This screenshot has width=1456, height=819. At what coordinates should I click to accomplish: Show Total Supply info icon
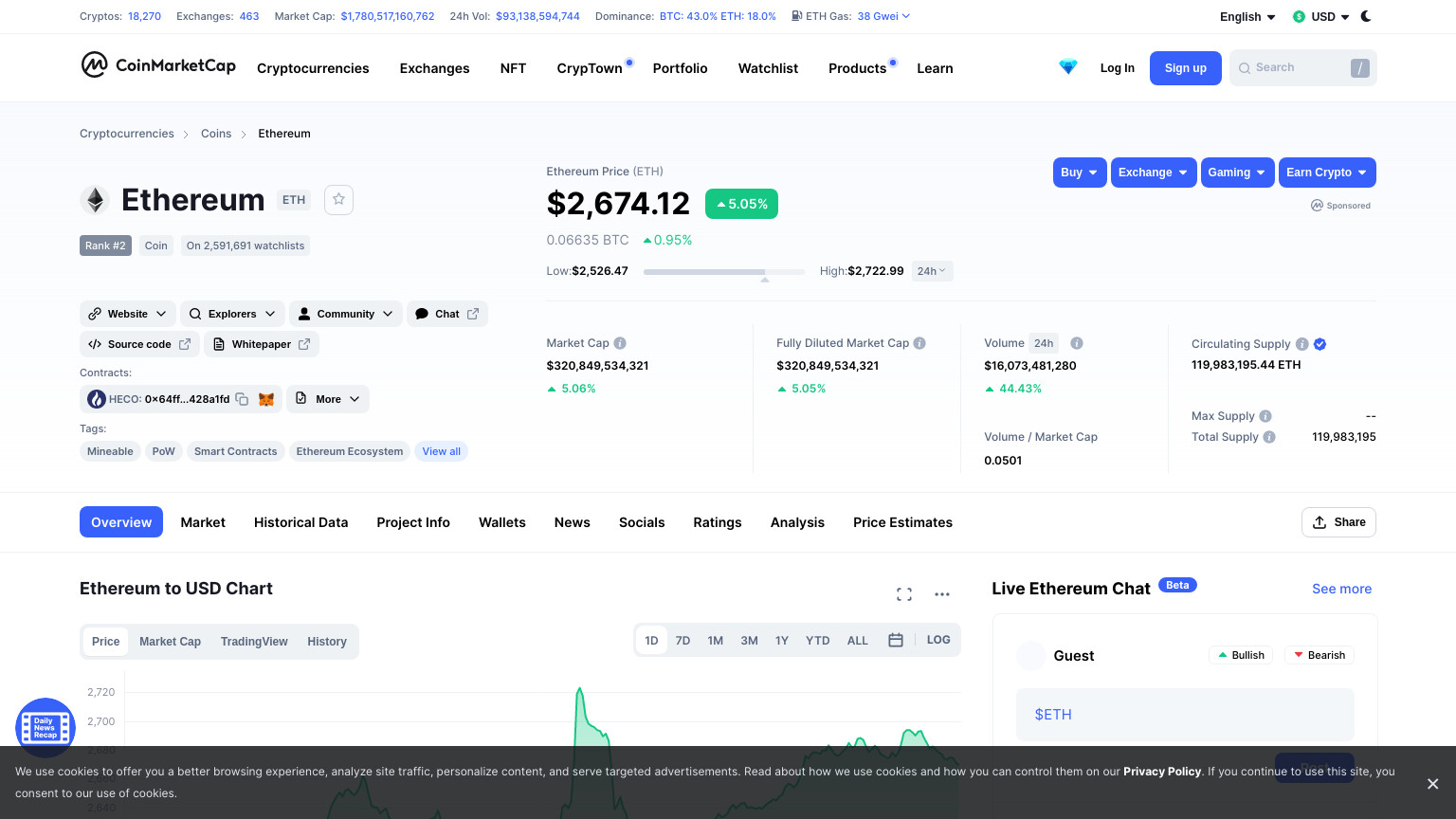(x=1269, y=437)
